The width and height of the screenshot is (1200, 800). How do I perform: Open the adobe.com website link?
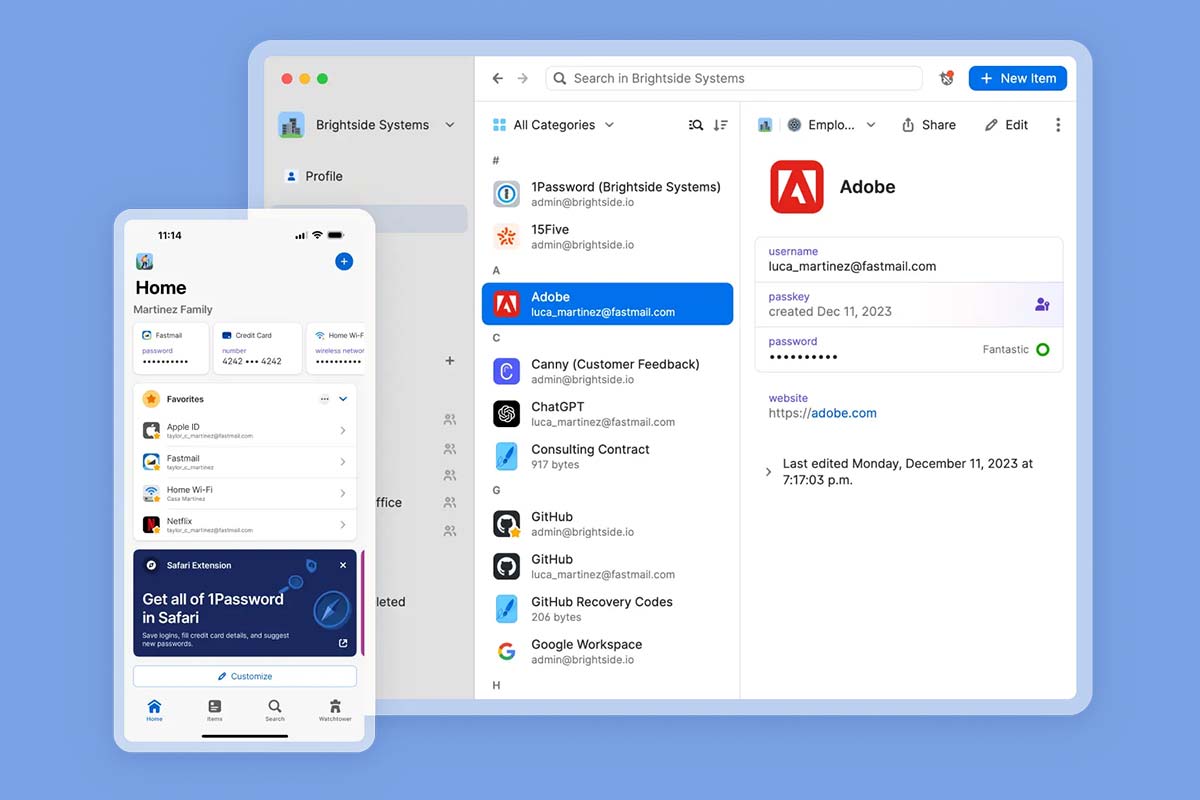pyautogui.click(x=843, y=413)
